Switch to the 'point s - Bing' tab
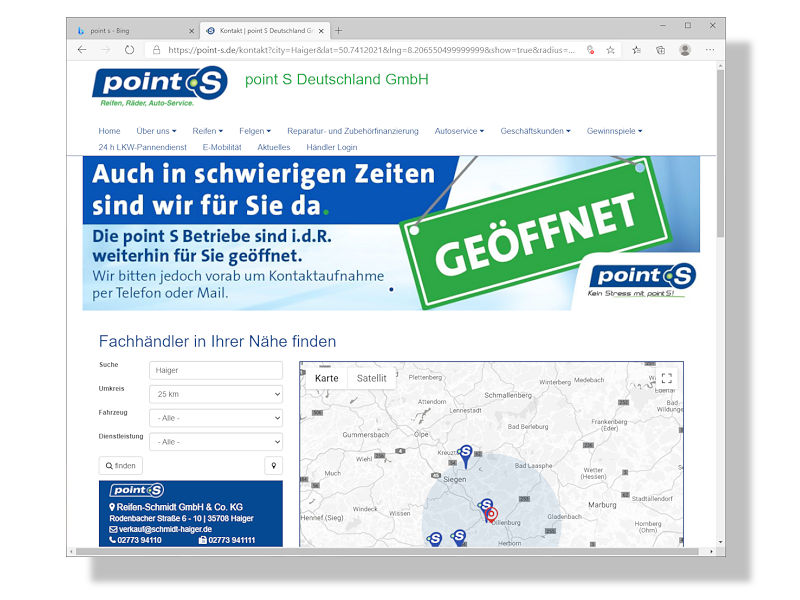The image size is (800, 600). [x=133, y=31]
